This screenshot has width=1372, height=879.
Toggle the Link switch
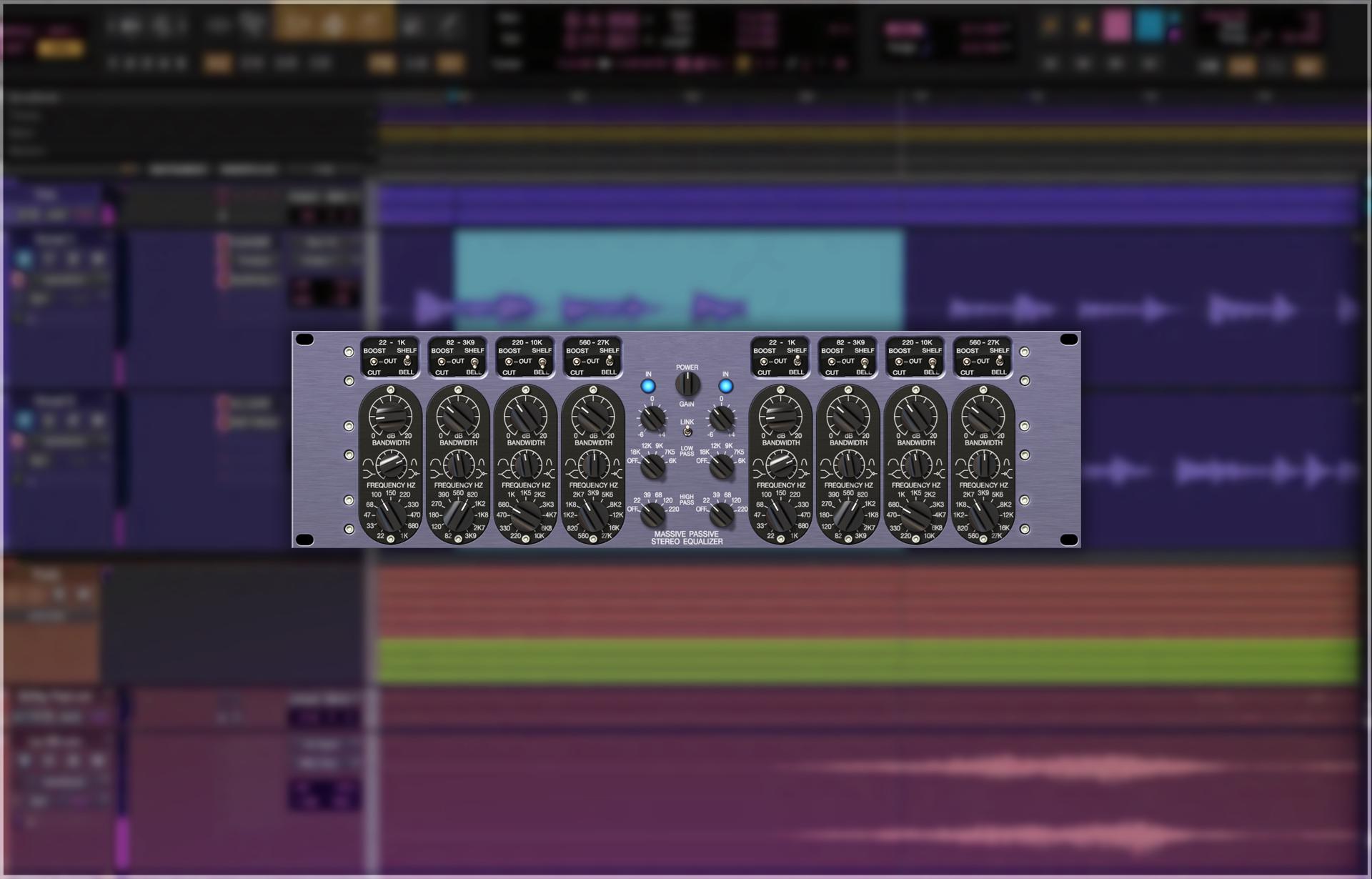click(687, 432)
